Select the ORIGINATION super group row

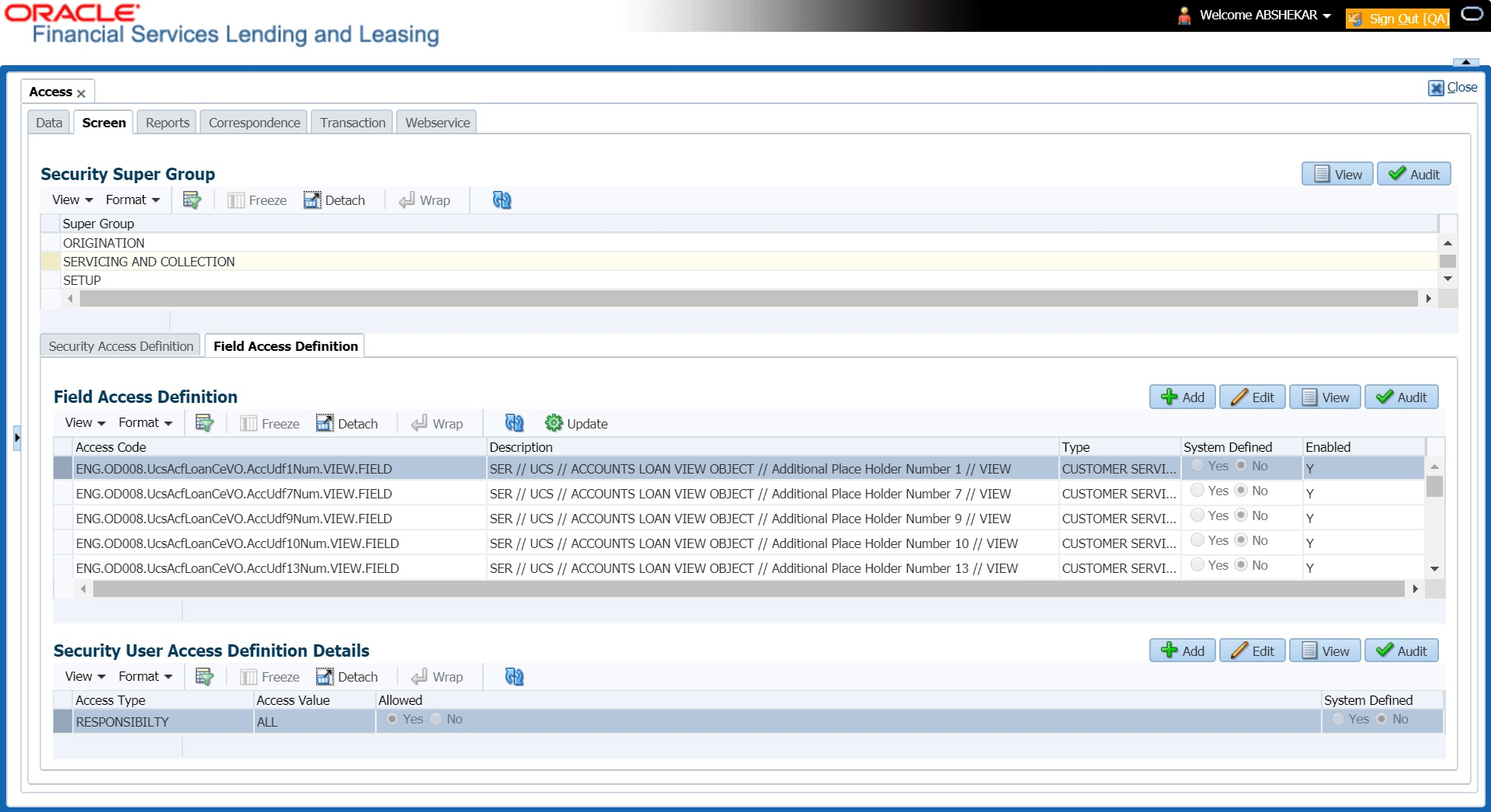(x=739, y=243)
